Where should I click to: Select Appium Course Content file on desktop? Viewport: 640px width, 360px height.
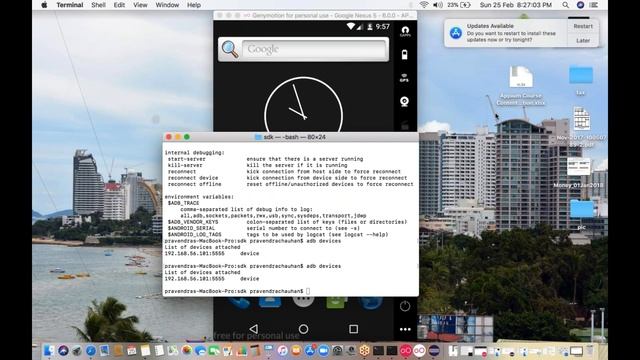point(521,86)
